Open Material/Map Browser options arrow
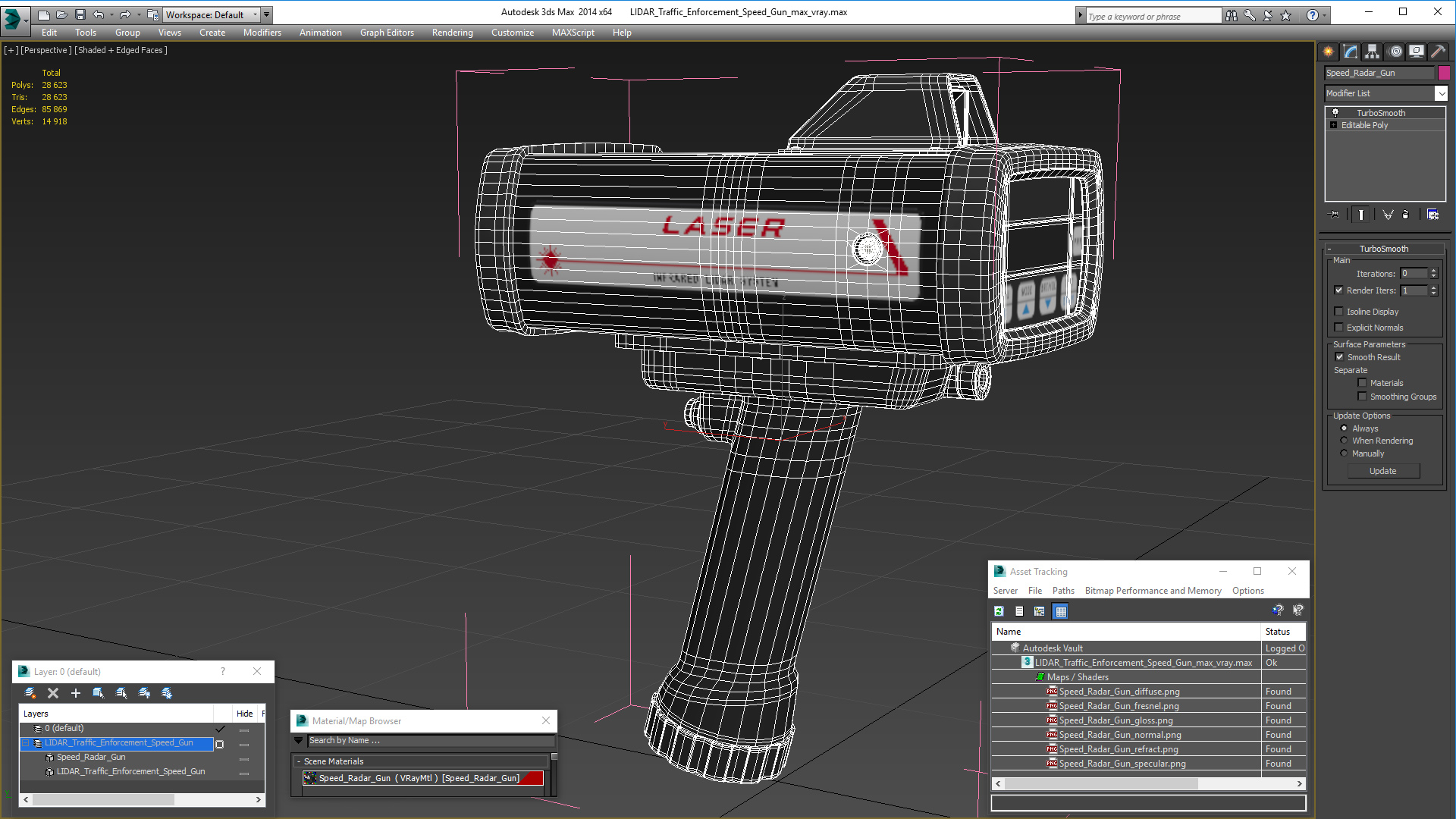 pyautogui.click(x=299, y=741)
